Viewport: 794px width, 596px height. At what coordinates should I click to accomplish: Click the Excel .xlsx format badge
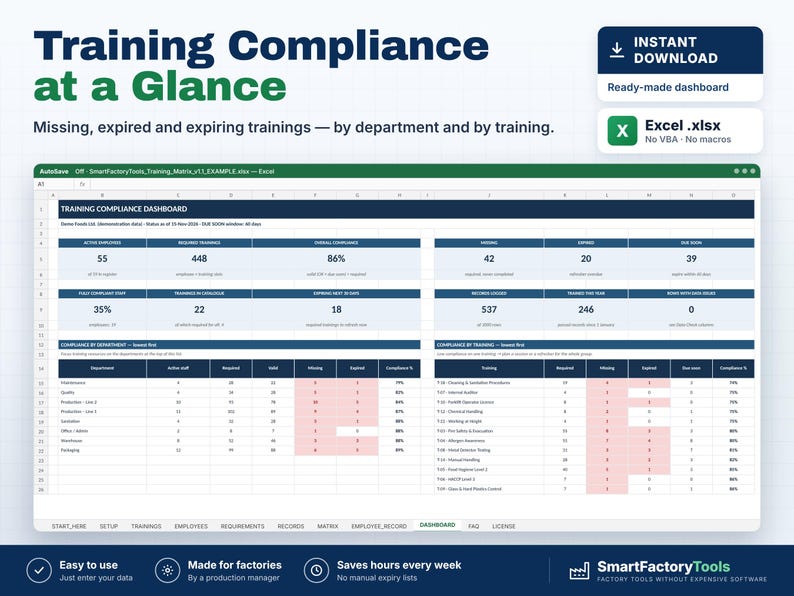point(680,131)
